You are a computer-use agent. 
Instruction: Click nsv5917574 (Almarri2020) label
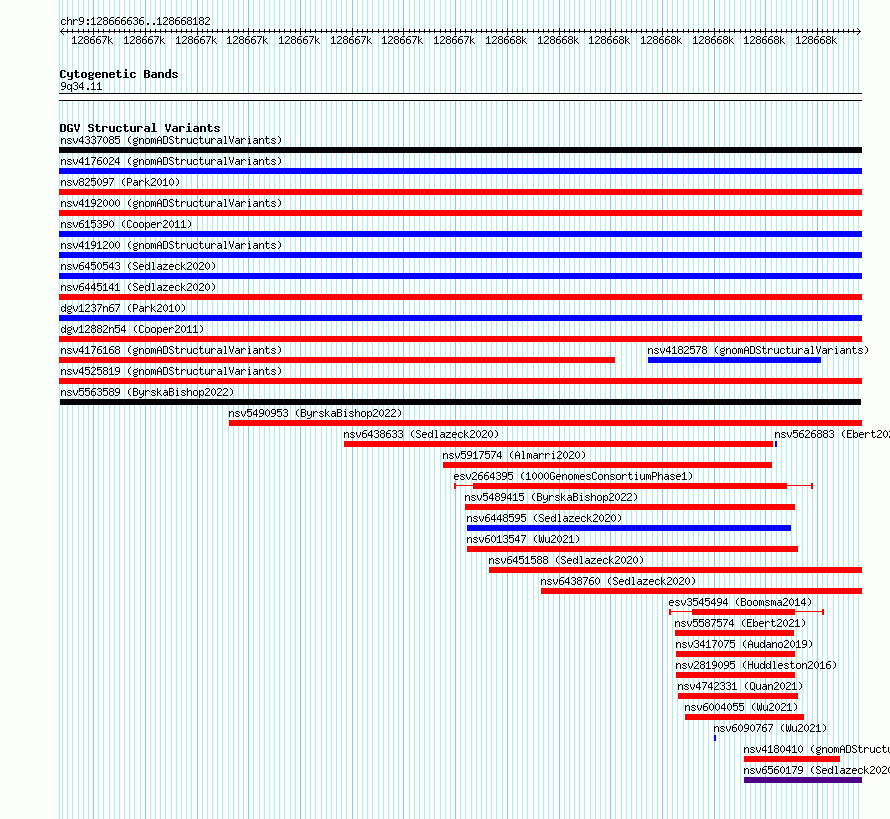click(x=514, y=455)
